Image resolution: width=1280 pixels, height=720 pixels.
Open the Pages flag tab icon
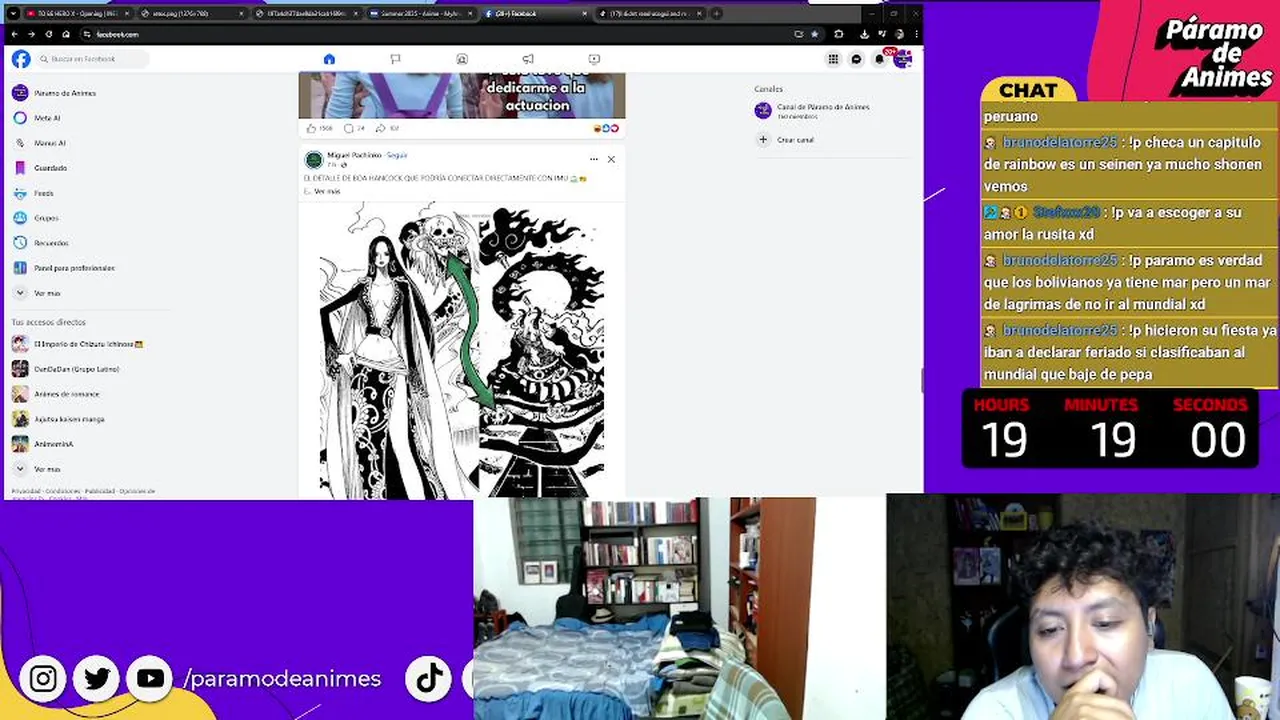[395, 59]
